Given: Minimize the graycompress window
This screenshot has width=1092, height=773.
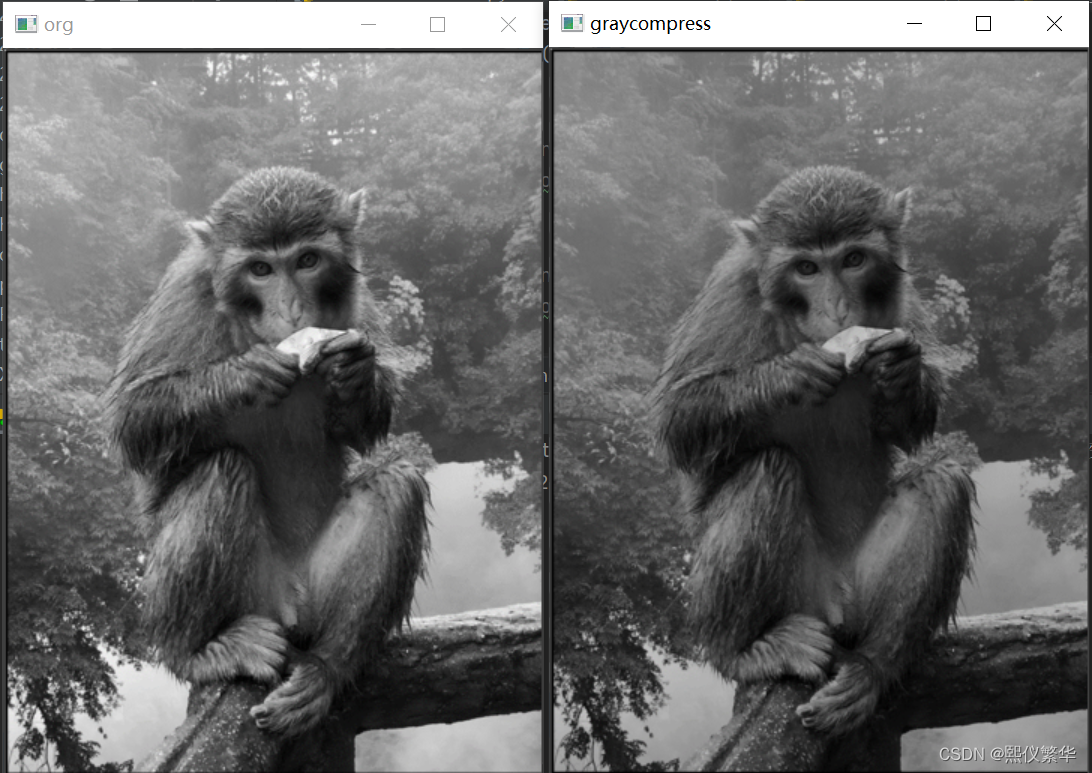Looking at the screenshot, I should 914,24.
